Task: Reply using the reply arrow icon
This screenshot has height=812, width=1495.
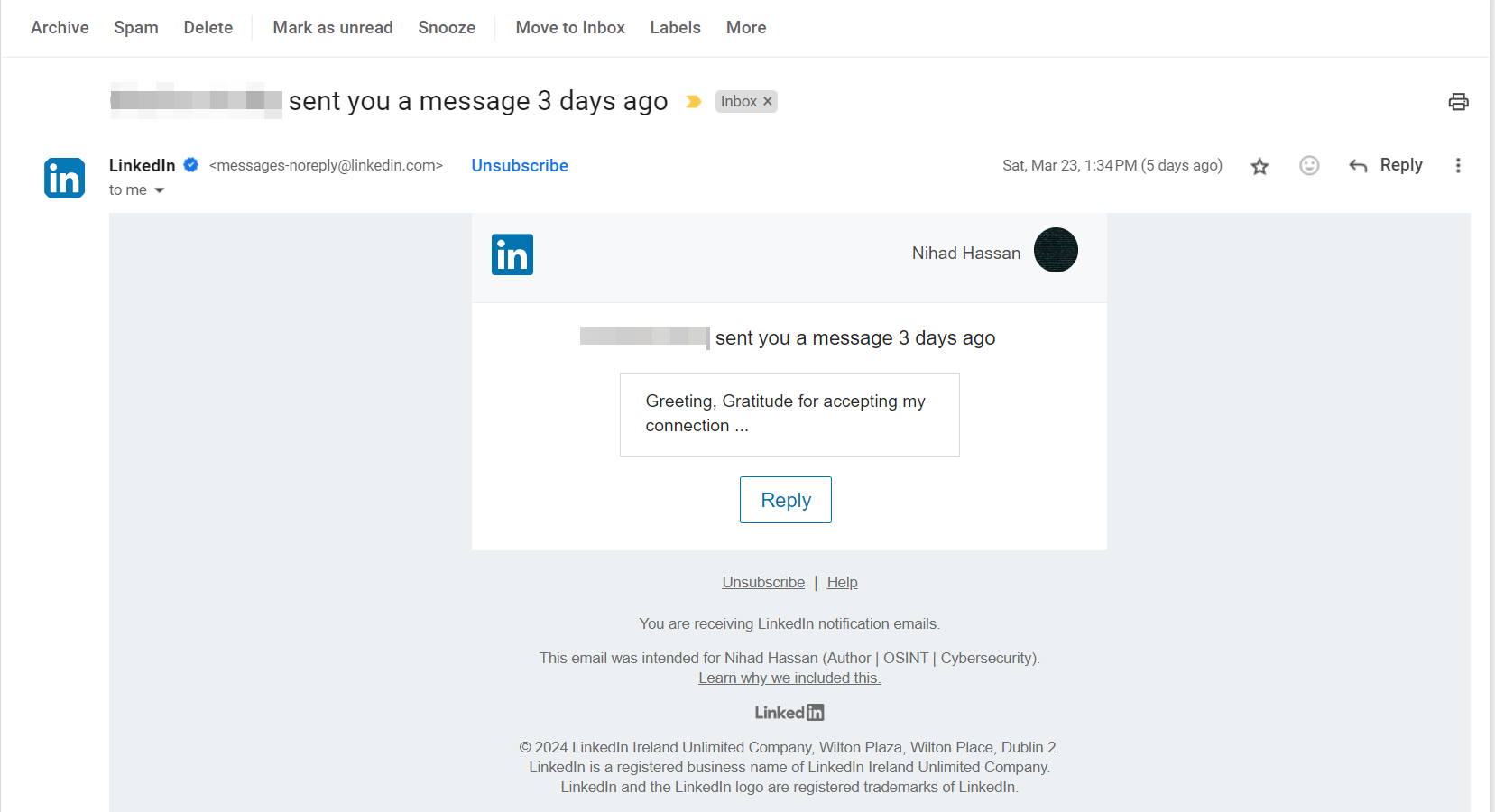Action: [1358, 166]
